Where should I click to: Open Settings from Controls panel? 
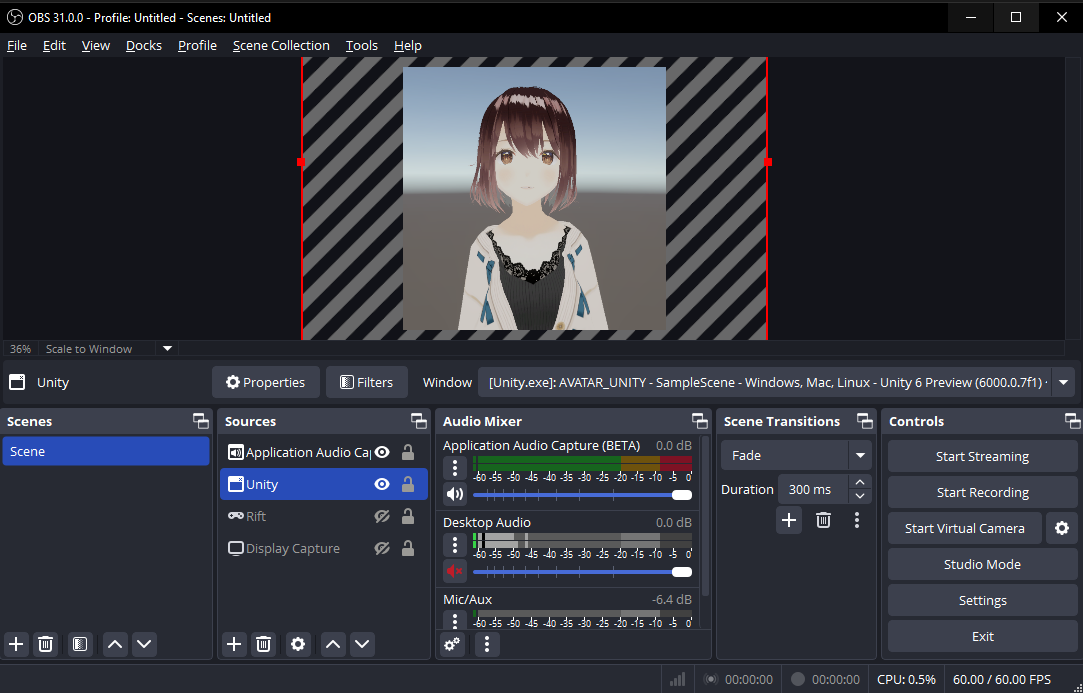pyautogui.click(x=982, y=600)
